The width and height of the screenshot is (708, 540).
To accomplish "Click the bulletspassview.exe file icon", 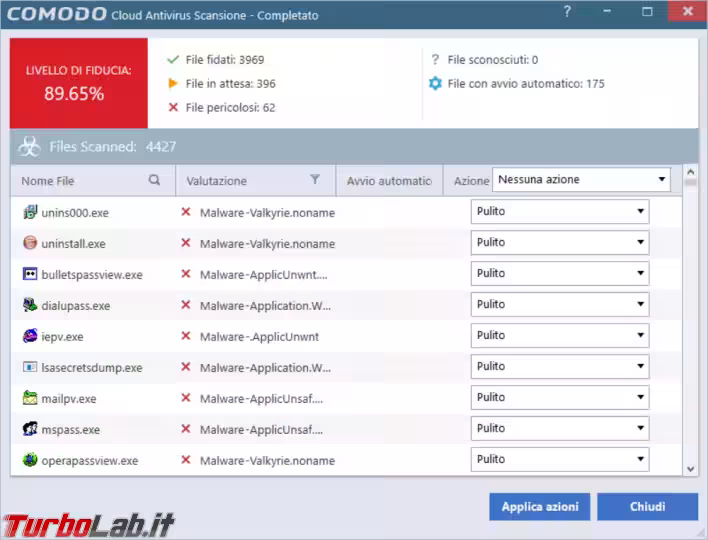I will (30, 274).
